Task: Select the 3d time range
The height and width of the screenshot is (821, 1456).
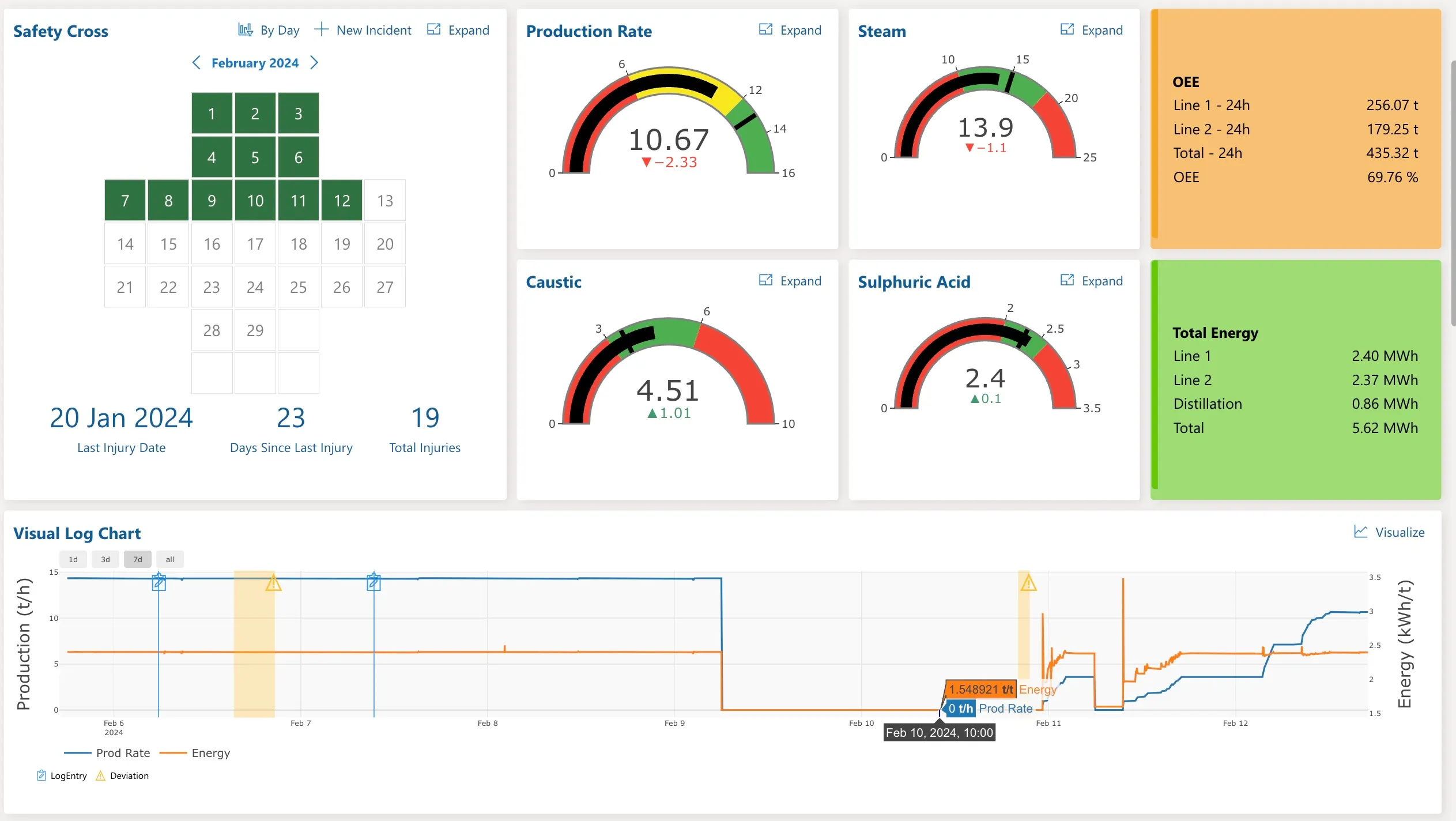Action: pos(105,559)
